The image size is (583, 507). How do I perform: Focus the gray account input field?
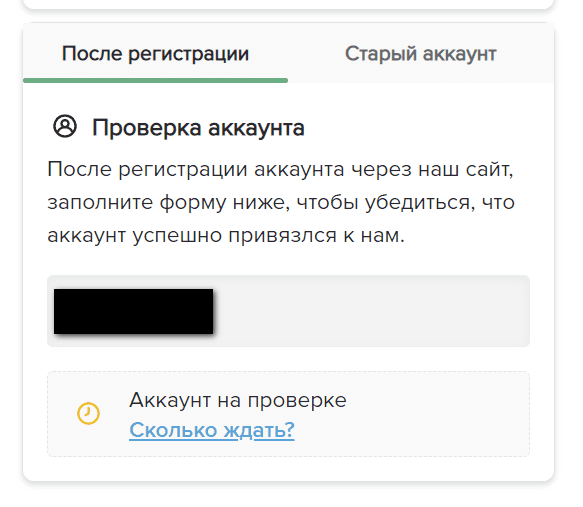point(288,311)
